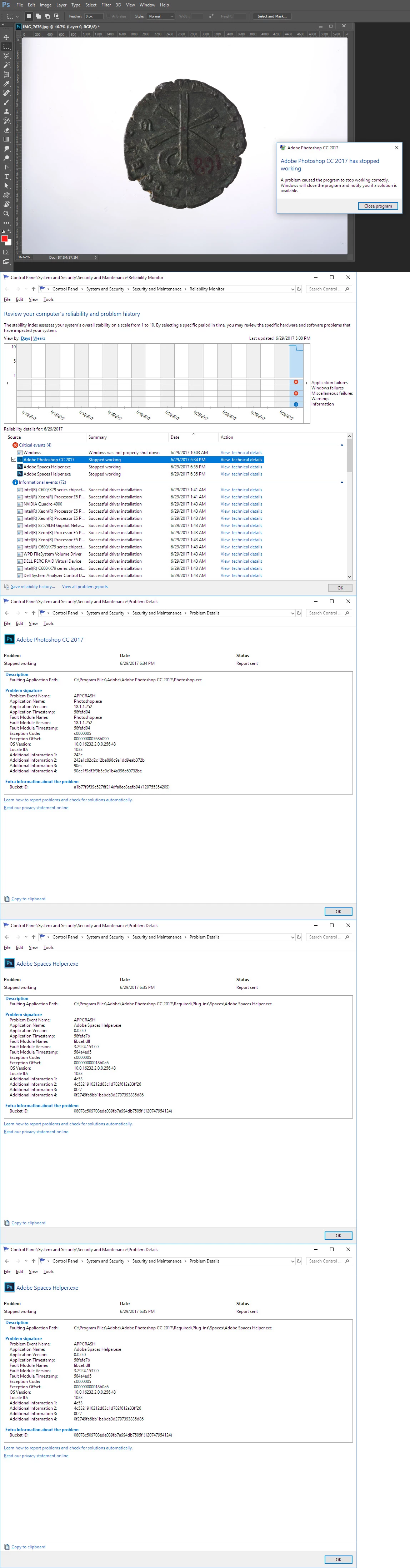Screen dimensions: 410x1568
Task: Refresh icon in Reliability Monitor address bar
Action: [299, 289]
